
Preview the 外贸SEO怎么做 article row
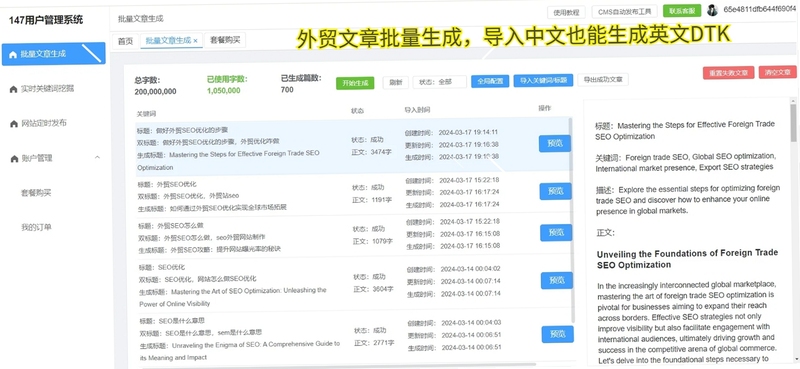coord(556,233)
